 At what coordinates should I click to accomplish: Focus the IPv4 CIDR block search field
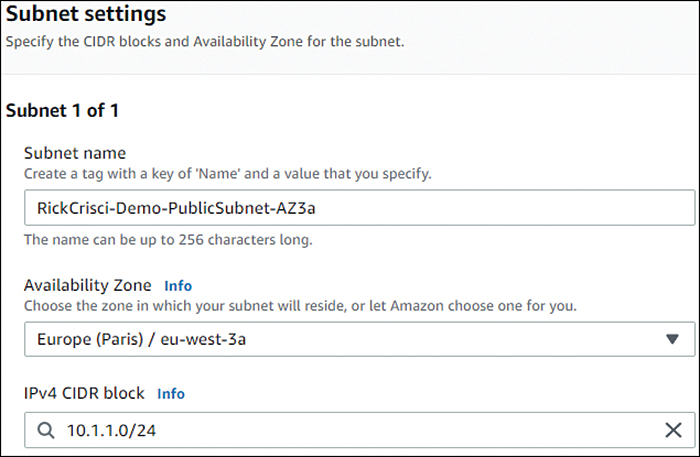point(359,430)
